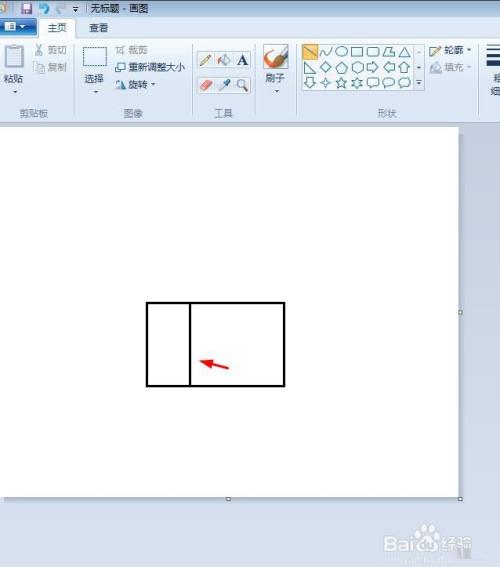This screenshot has width=500, height=567.
Task: Switch to the 查看 tab
Action: click(98, 28)
